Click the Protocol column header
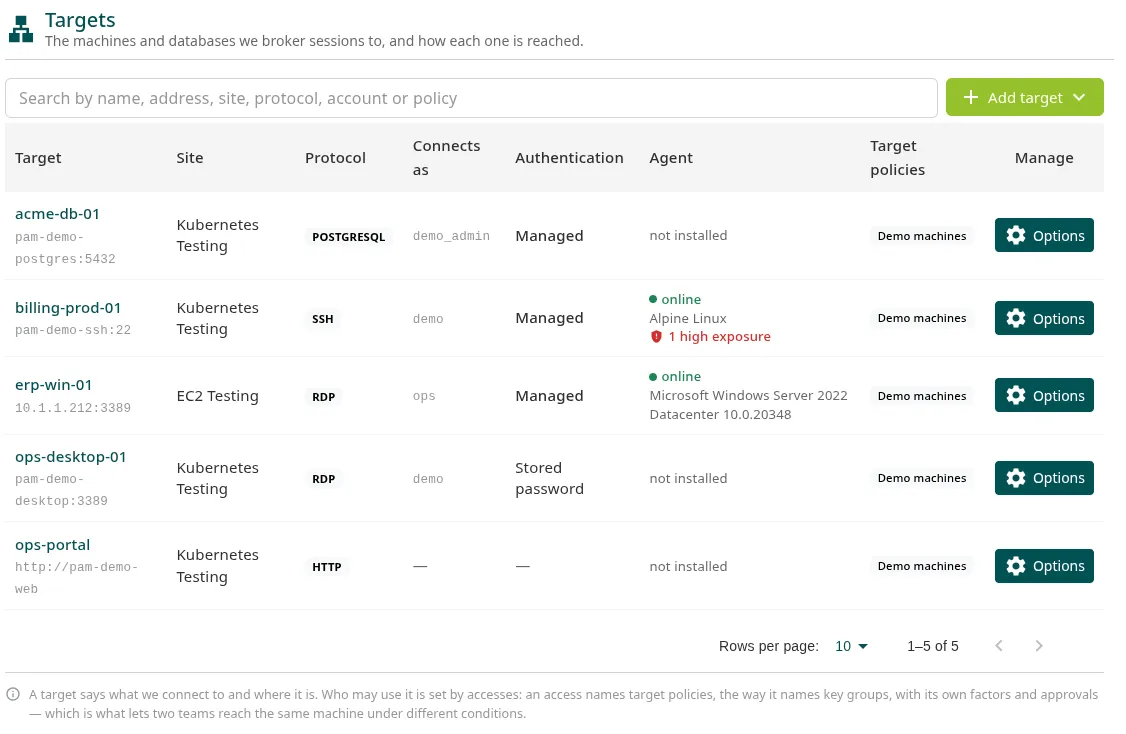Viewport: 1126px width, 734px height. tap(335, 158)
